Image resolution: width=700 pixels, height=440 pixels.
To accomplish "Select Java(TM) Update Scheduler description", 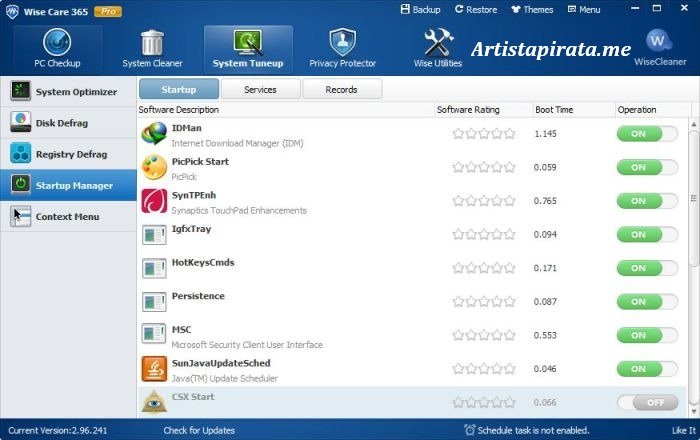I will click(x=225, y=378).
